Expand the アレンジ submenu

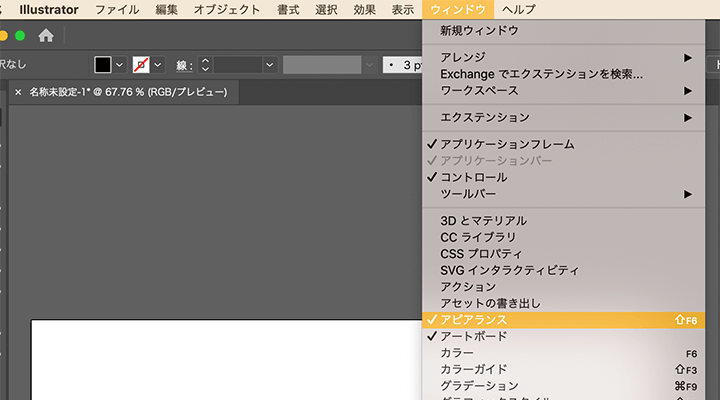pos(563,57)
